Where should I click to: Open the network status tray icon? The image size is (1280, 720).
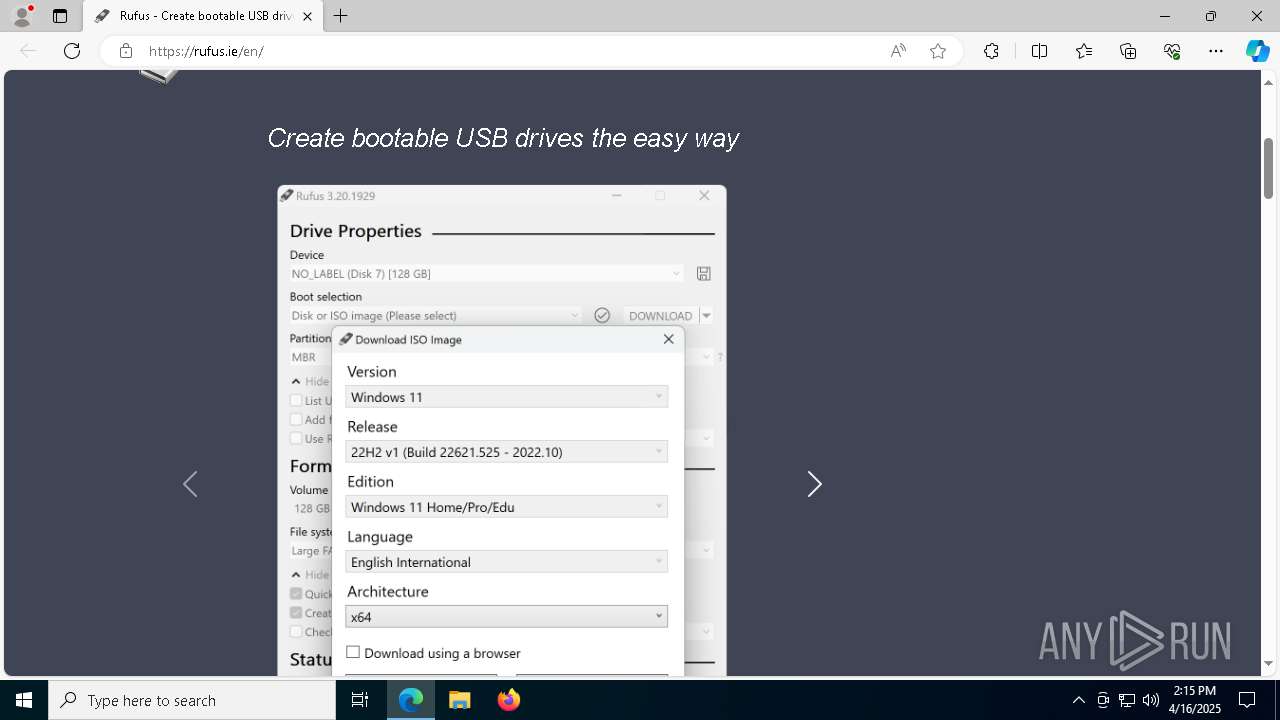click(x=1127, y=700)
